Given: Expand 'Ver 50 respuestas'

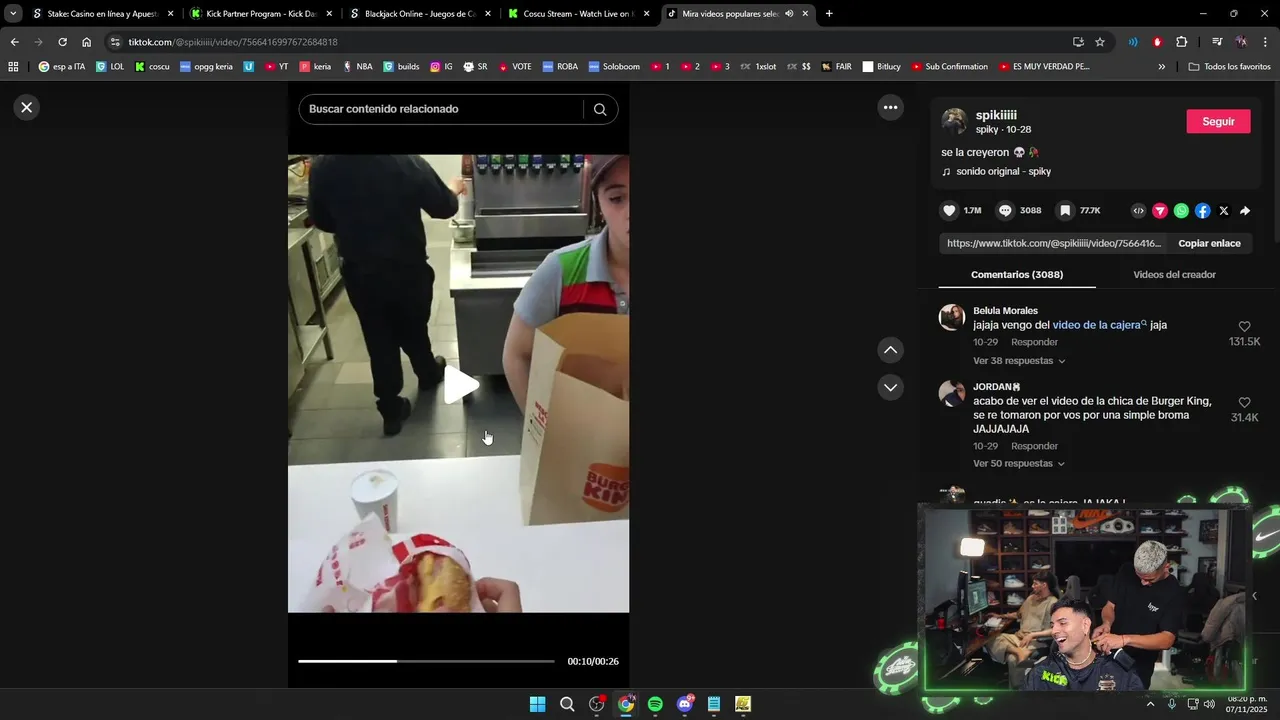Looking at the screenshot, I should 1019,463.
